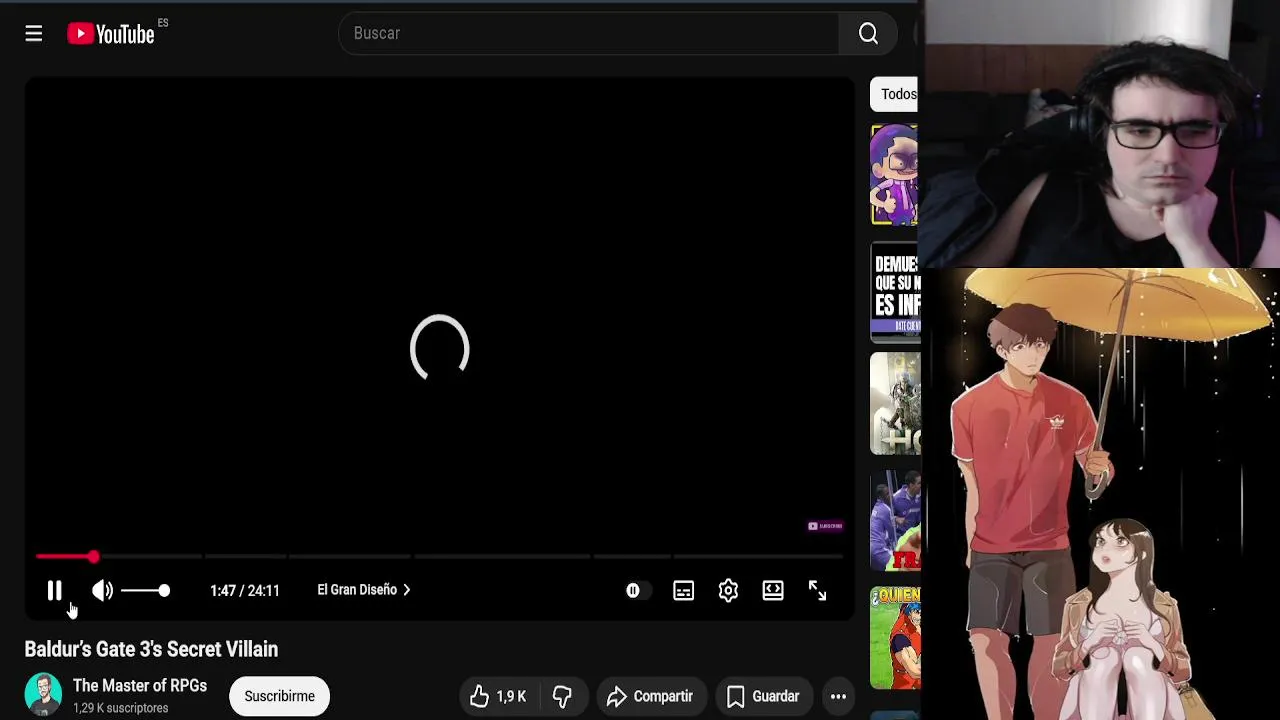The image size is (1280, 720).
Task: Switch to theater mode view
Action: click(x=773, y=590)
